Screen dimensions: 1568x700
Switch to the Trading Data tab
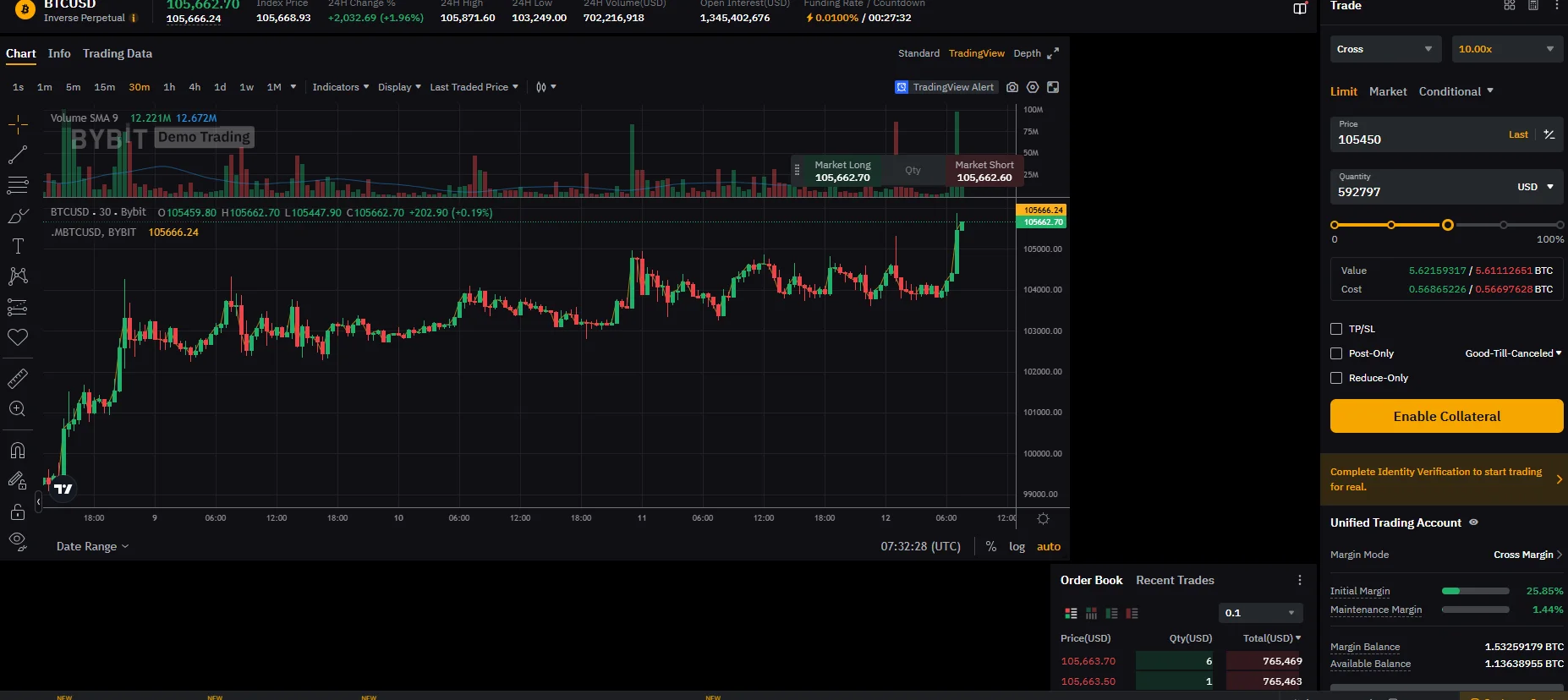(118, 53)
